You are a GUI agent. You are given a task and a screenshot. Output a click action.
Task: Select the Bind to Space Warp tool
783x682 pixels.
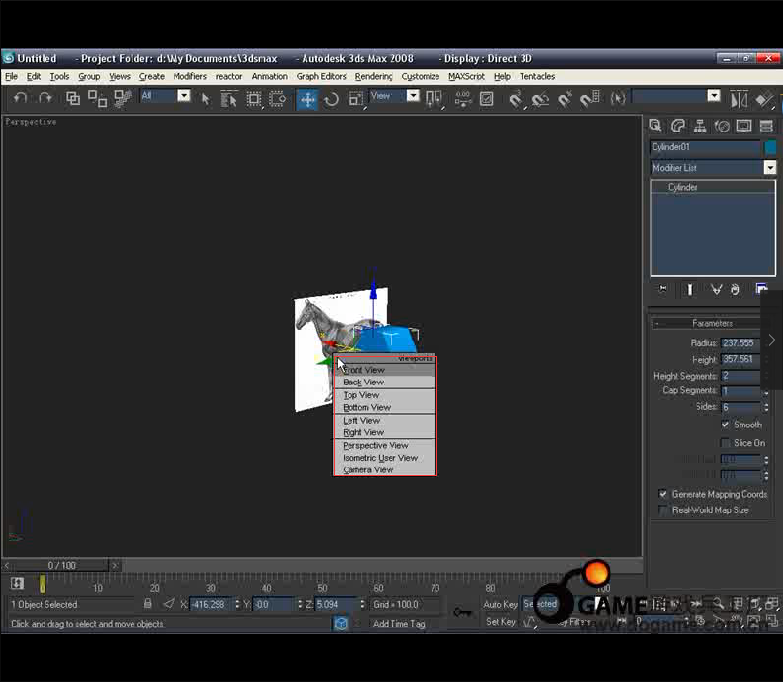click(122, 98)
